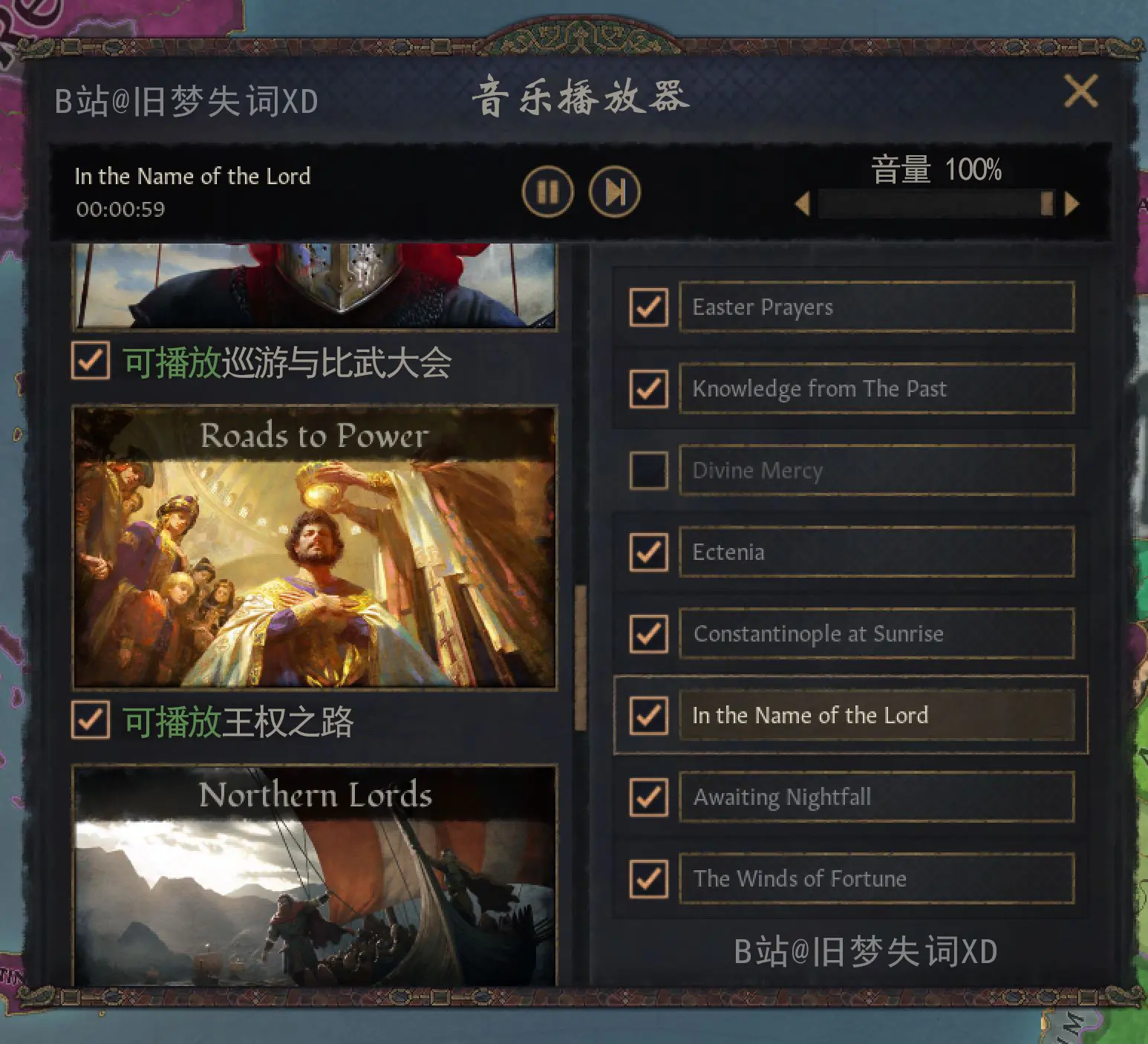Uncheck the Awaiting Nightfall checkbox
The height and width of the screenshot is (1044, 1148).
click(x=648, y=797)
